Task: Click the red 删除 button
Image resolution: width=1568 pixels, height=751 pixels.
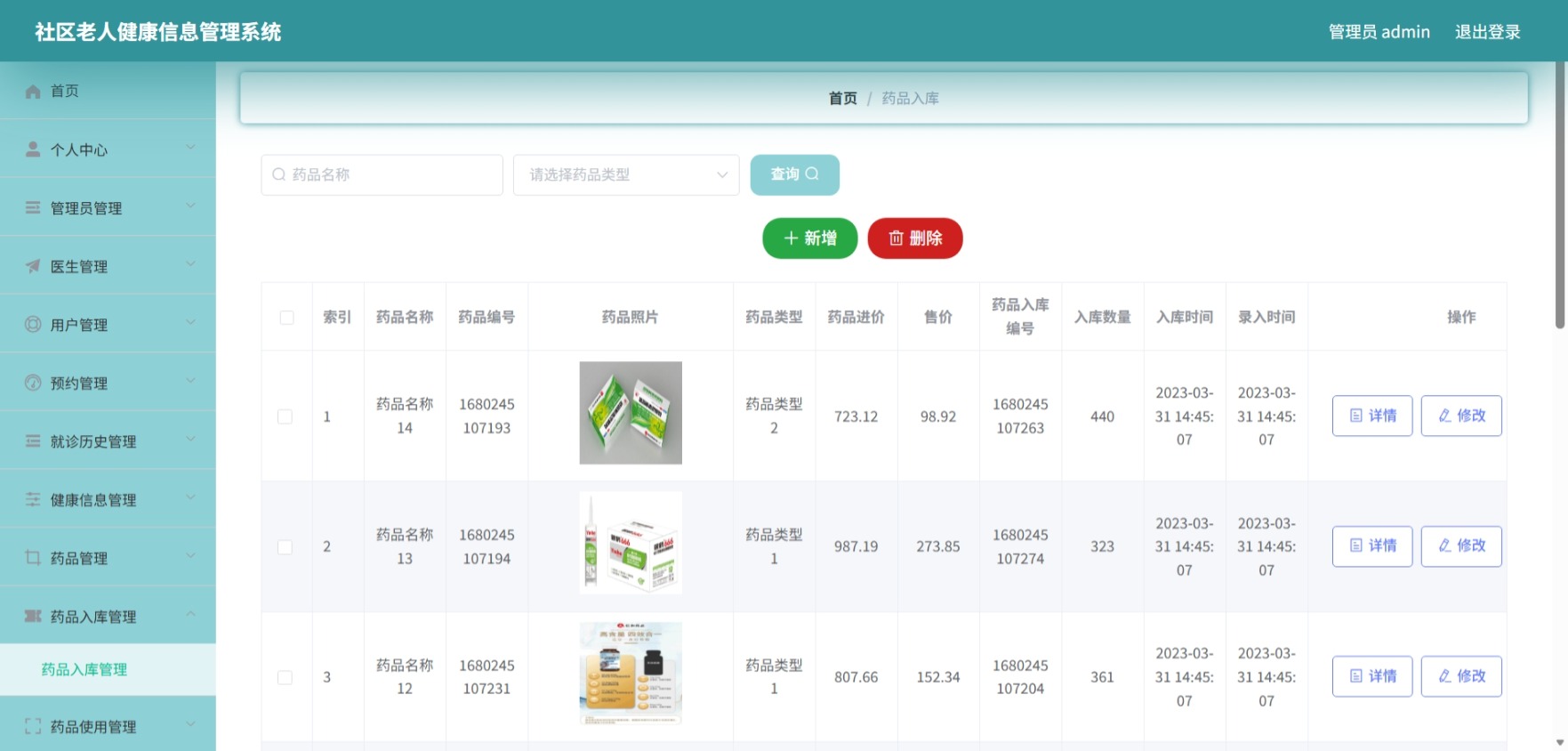Action: (x=915, y=238)
